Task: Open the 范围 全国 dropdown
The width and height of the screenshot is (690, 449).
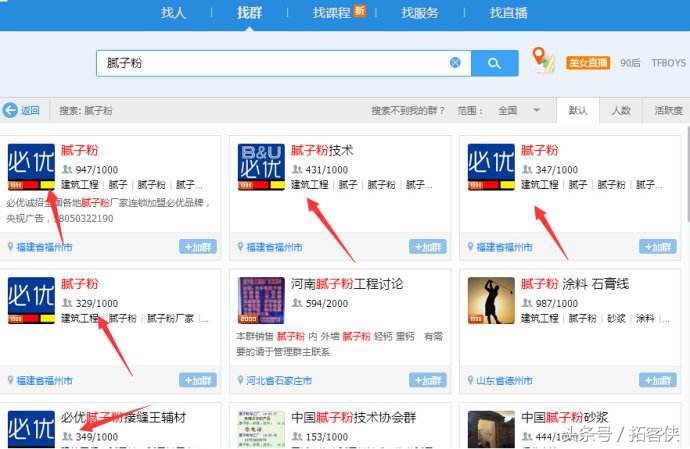Action: (518, 110)
